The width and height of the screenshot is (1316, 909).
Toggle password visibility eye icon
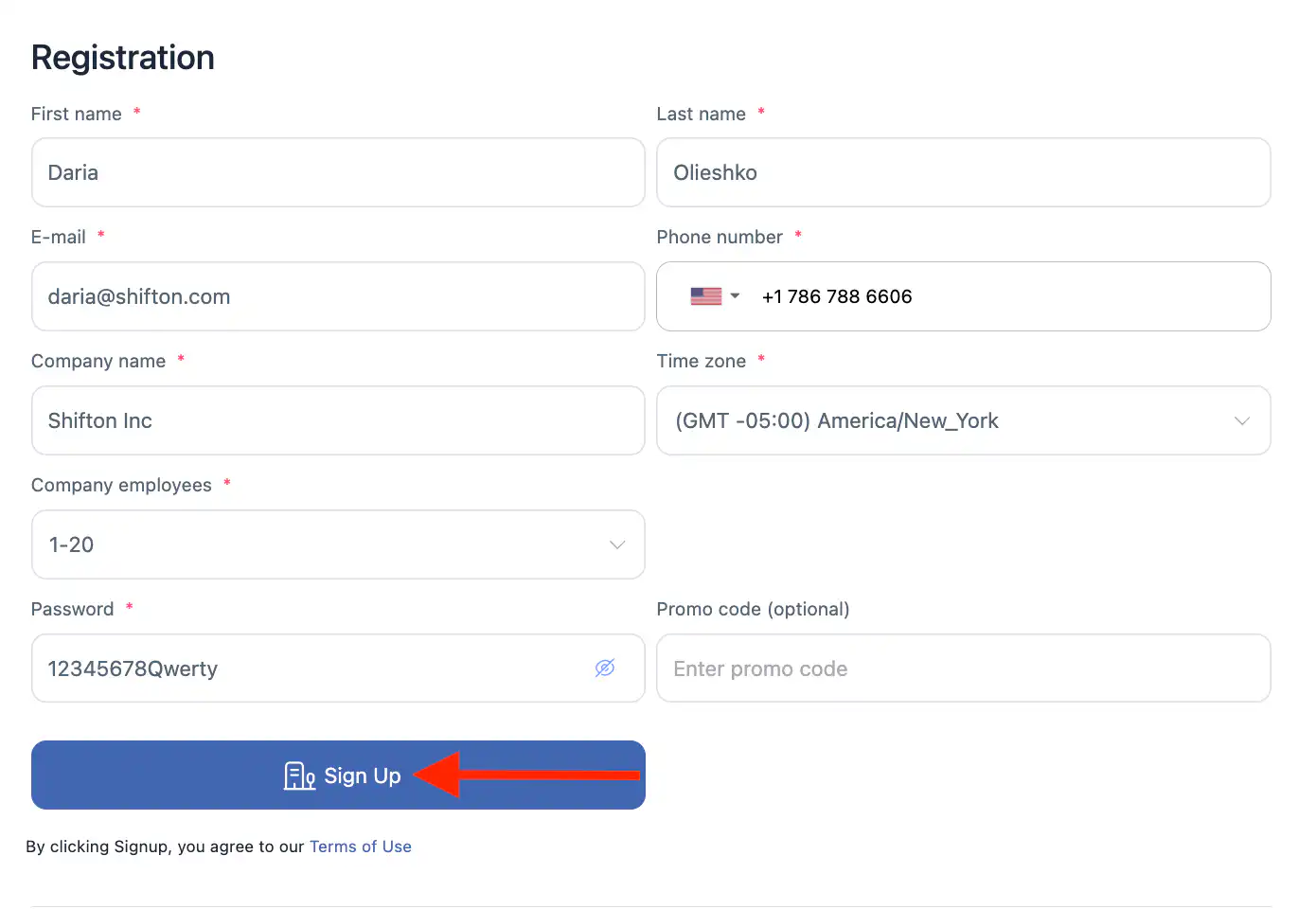(605, 668)
